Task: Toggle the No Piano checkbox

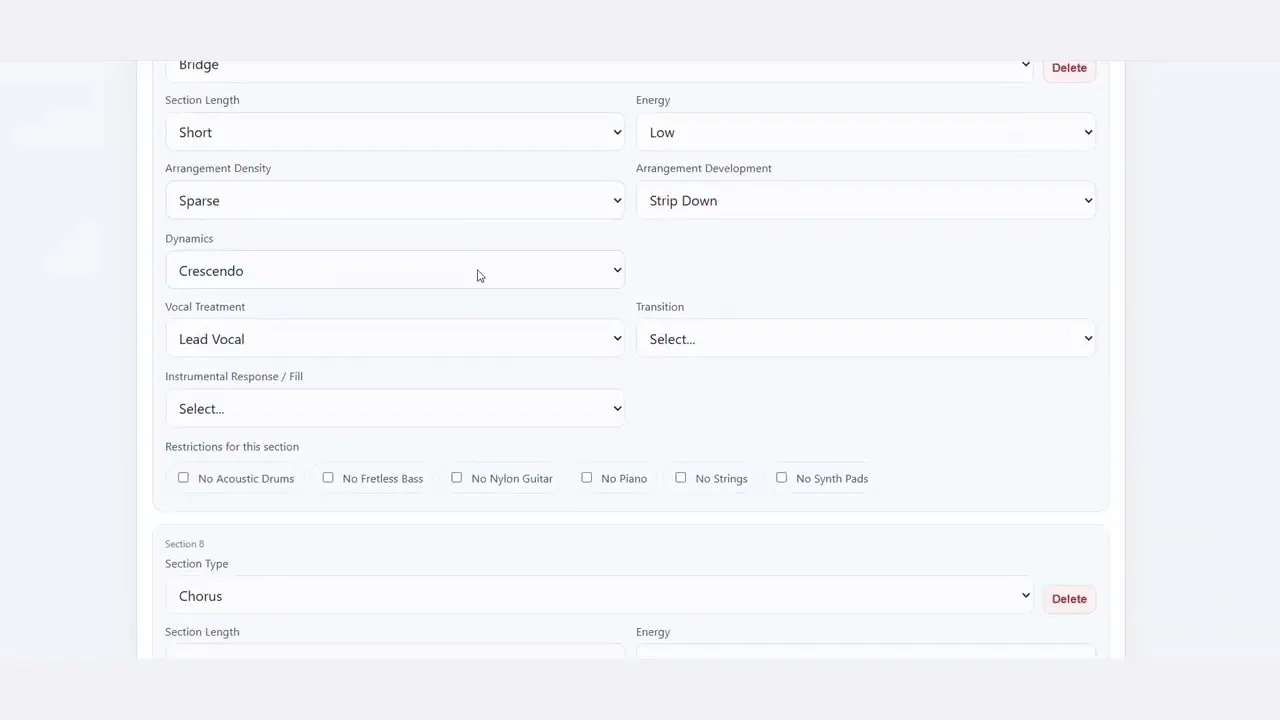Action: click(x=587, y=478)
